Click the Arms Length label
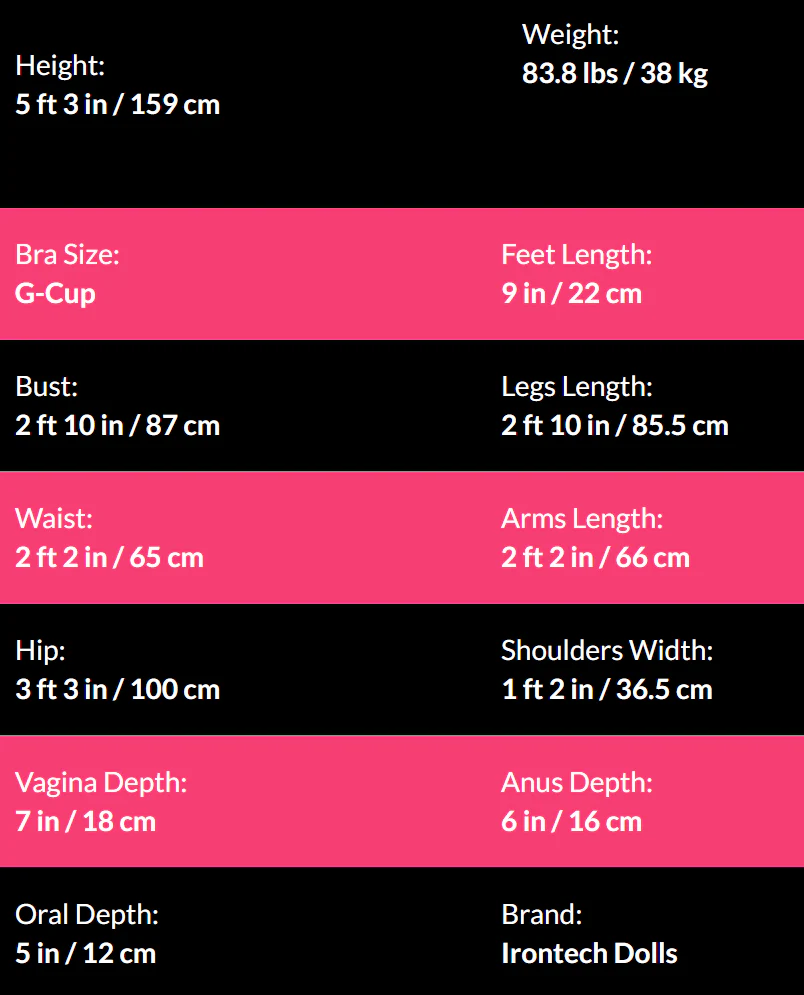Screen dimensions: 804x995 coord(581,519)
